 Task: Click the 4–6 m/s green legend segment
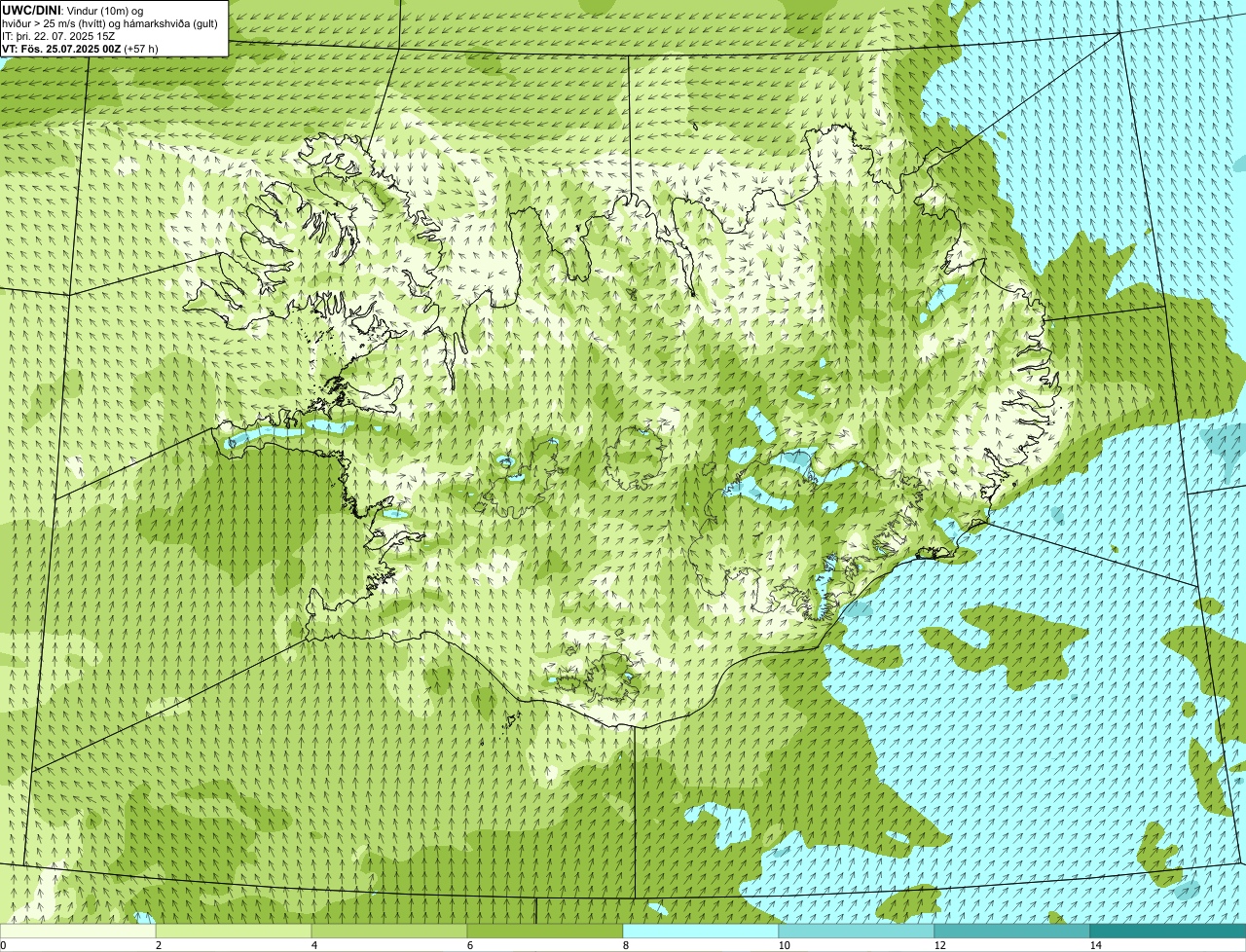389,931
